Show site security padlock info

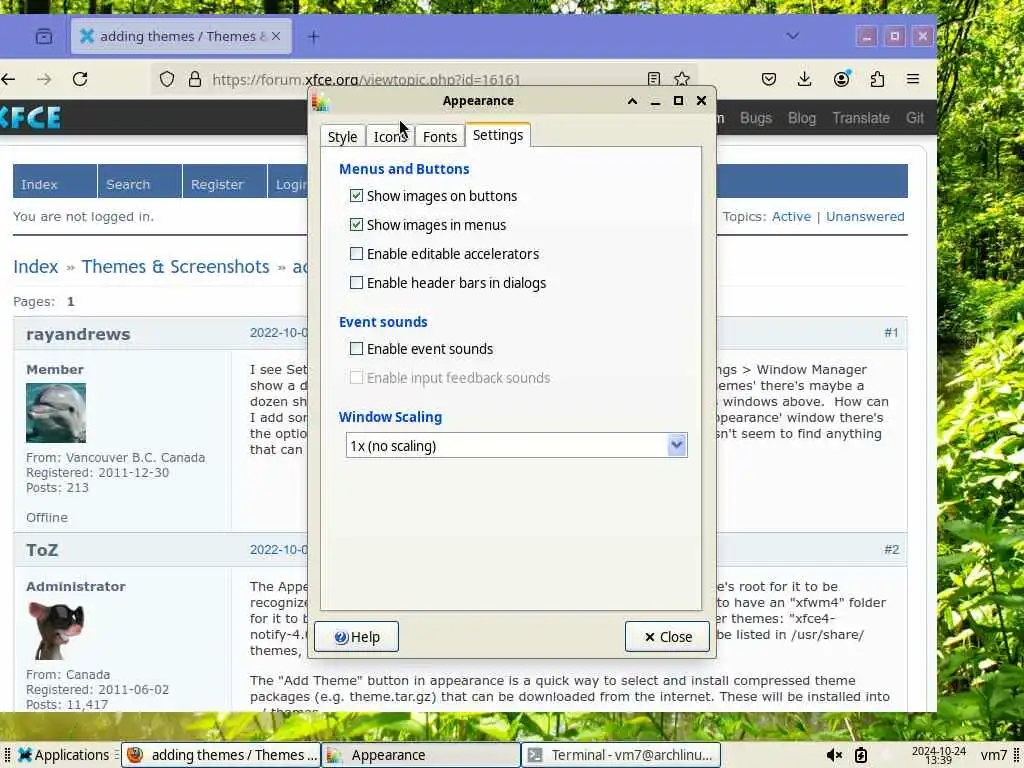pyautogui.click(x=195, y=80)
